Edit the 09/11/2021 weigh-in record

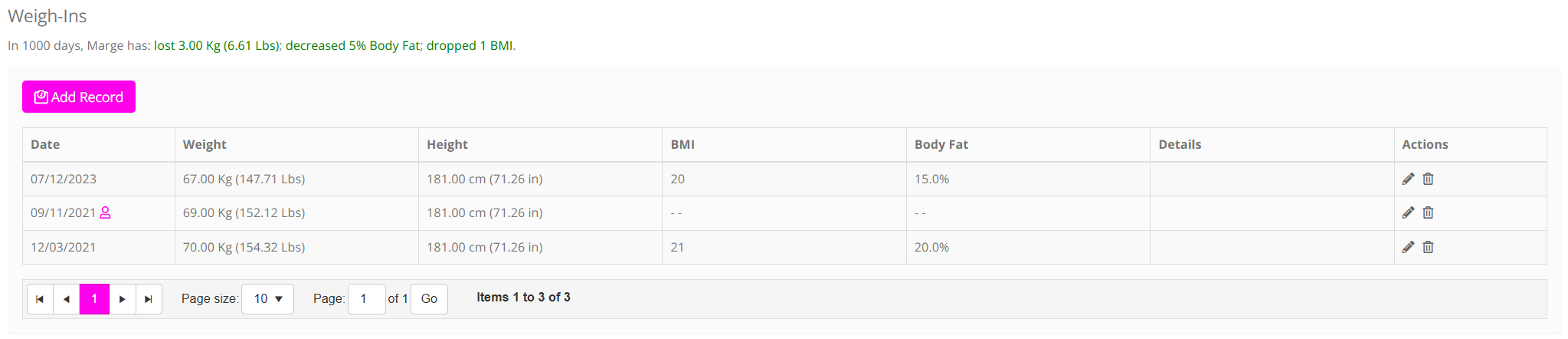pos(1408,212)
